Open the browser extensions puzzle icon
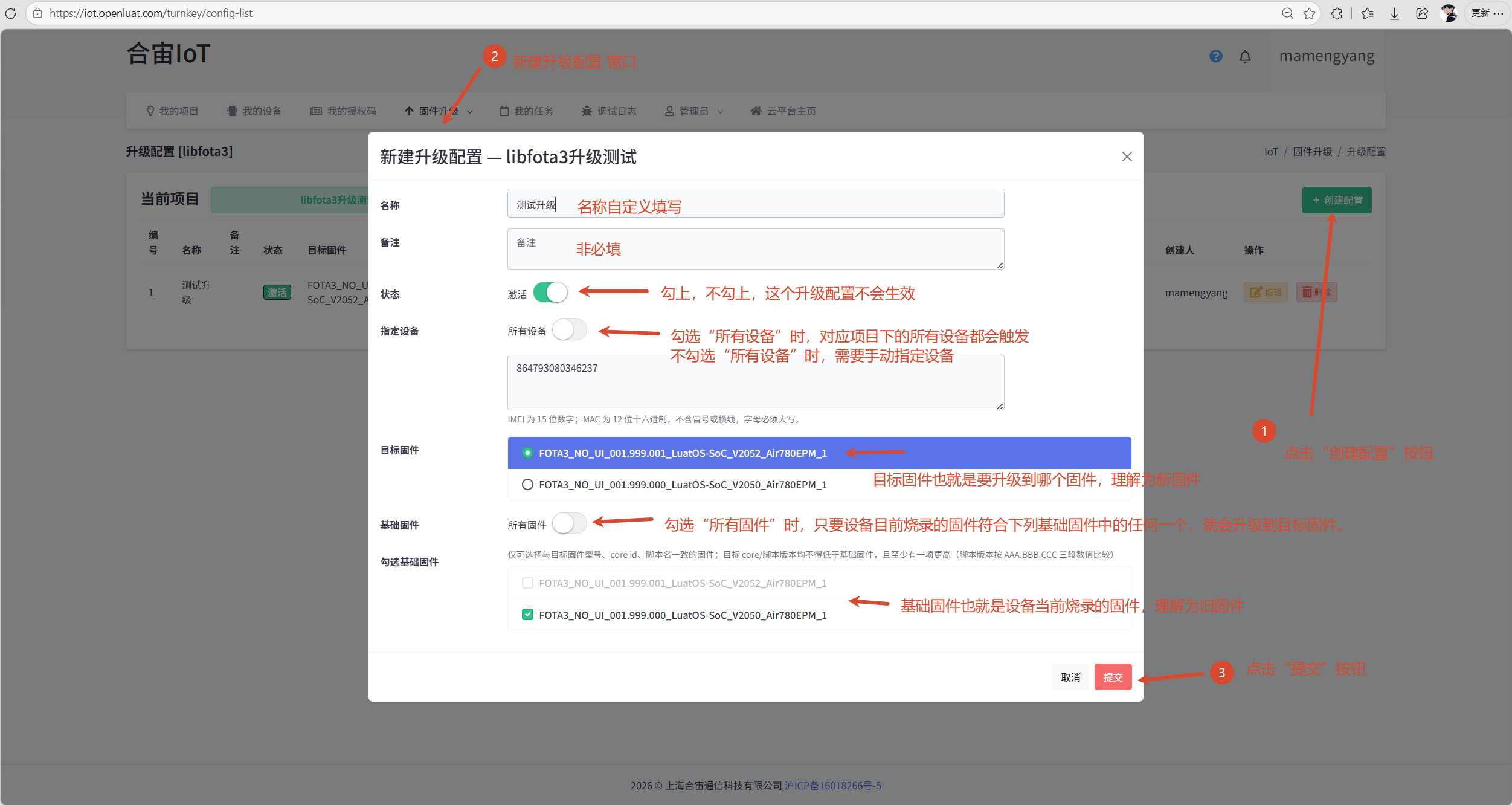1512x805 pixels. (x=1337, y=13)
